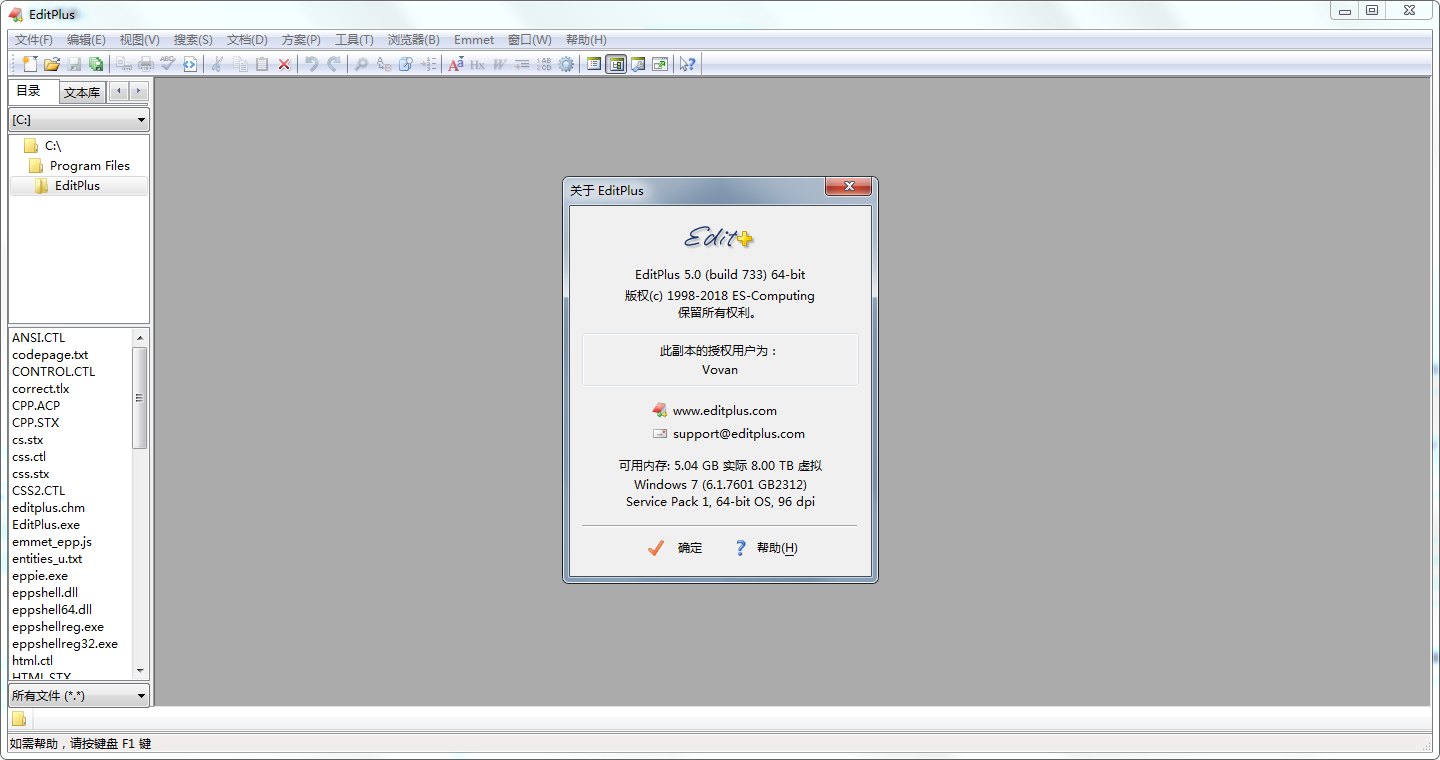Viewport: 1440px width, 760px height.
Task: Select EditPlus.exe in the file list
Action: click(46, 525)
